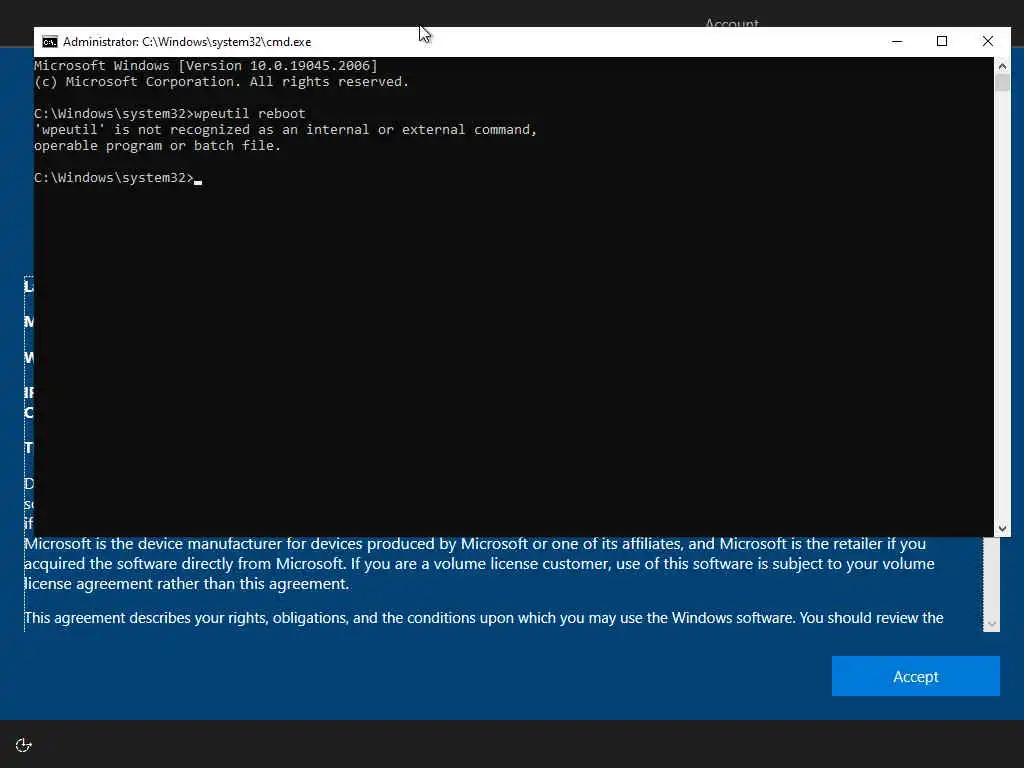Click the license agreement scrollbar down arrow
Viewport: 1024px width, 768px height.
tap(991, 624)
